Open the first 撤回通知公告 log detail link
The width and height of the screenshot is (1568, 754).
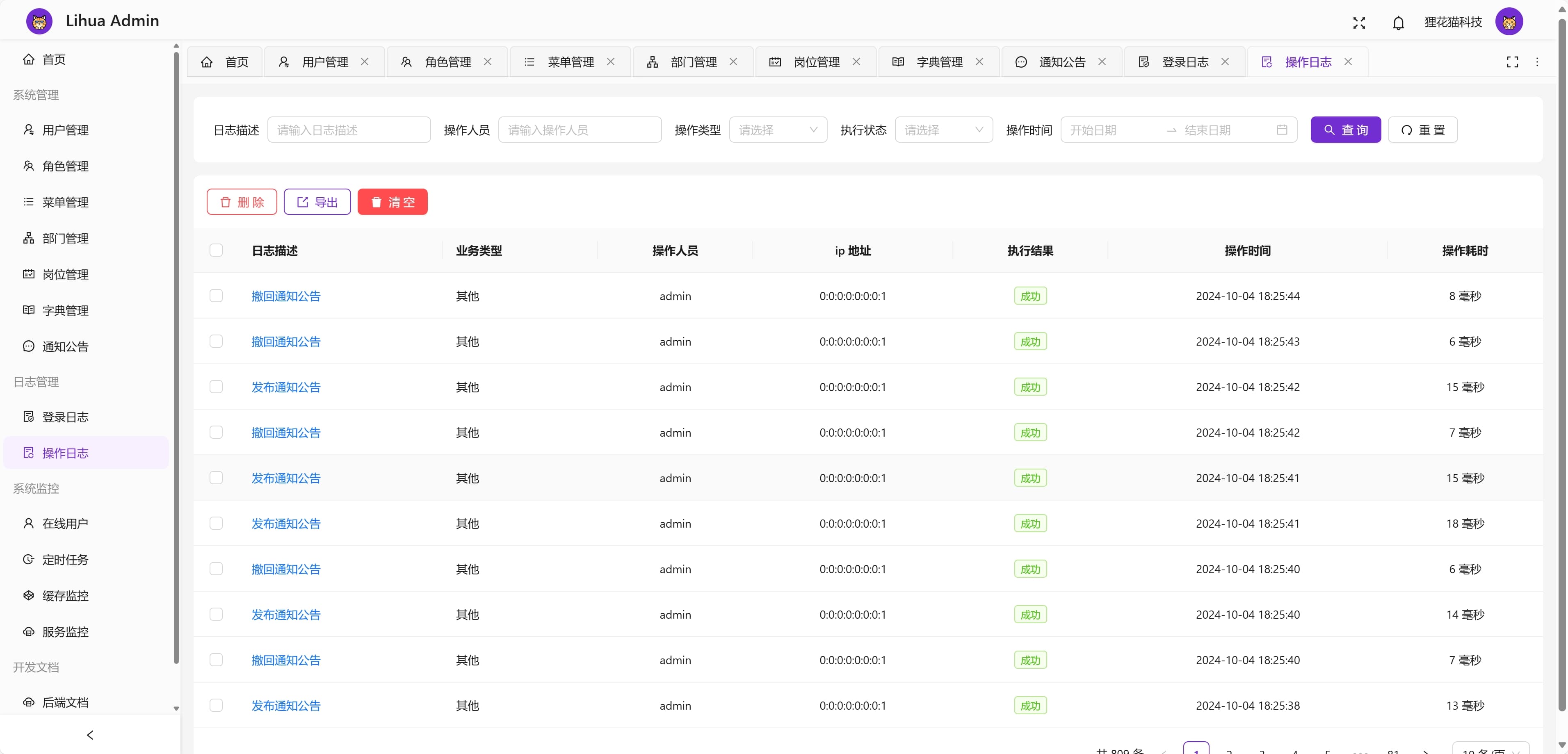click(x=285, y=296)
